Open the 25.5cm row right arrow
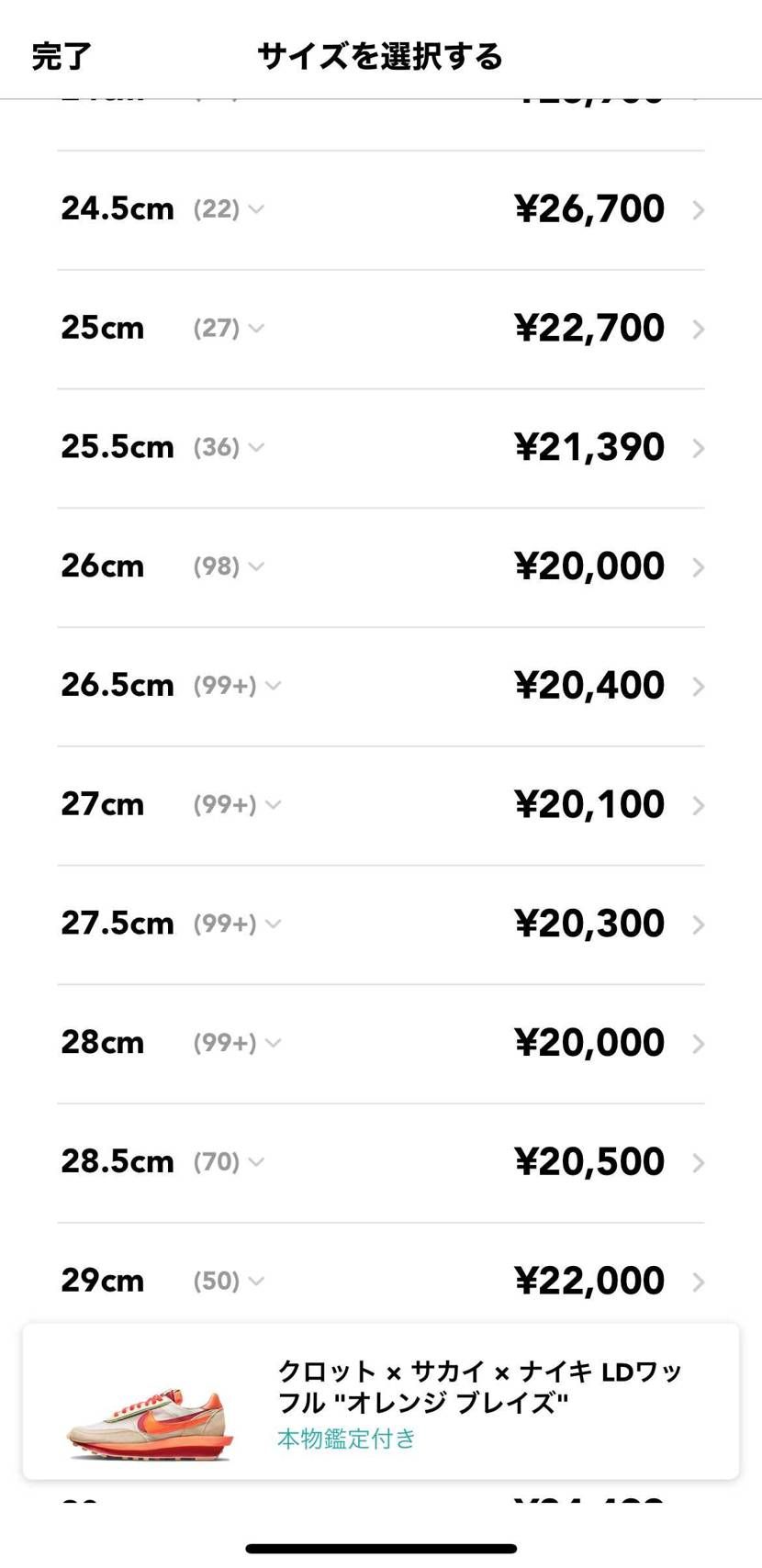 coord(699,448)
